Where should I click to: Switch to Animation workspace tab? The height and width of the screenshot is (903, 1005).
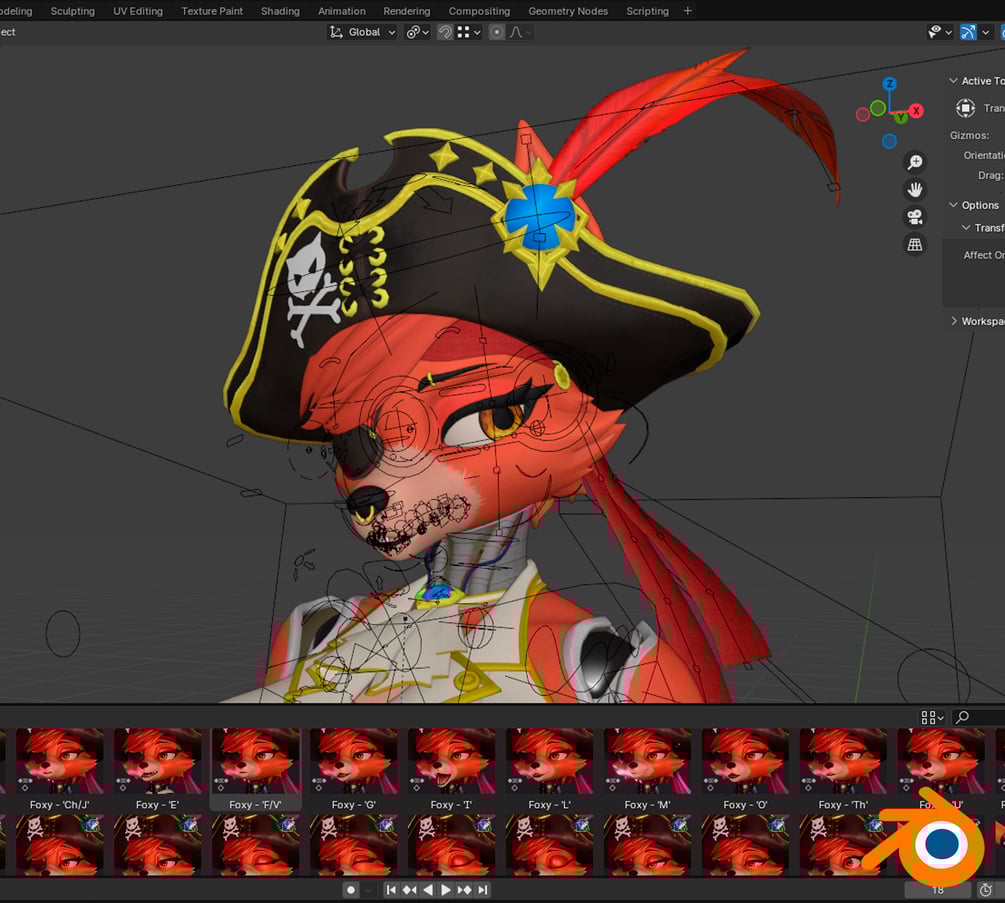[x=342, y=11]
